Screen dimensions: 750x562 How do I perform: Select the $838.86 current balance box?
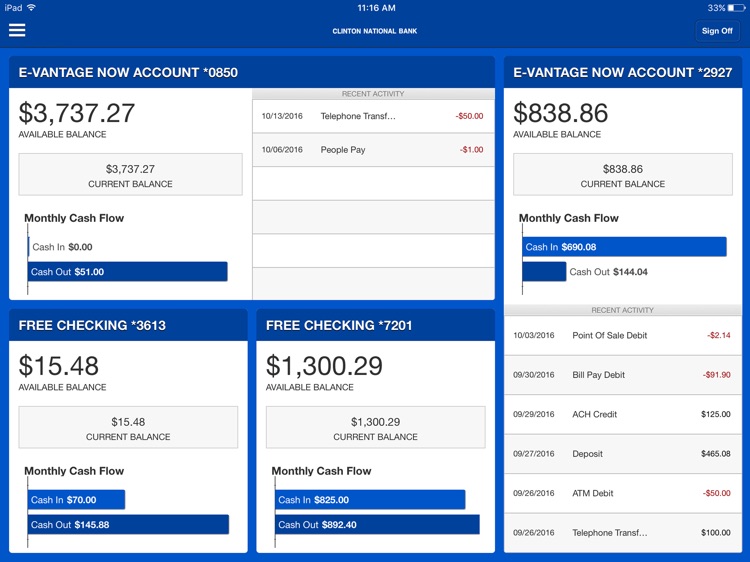[x=623, y=175]
